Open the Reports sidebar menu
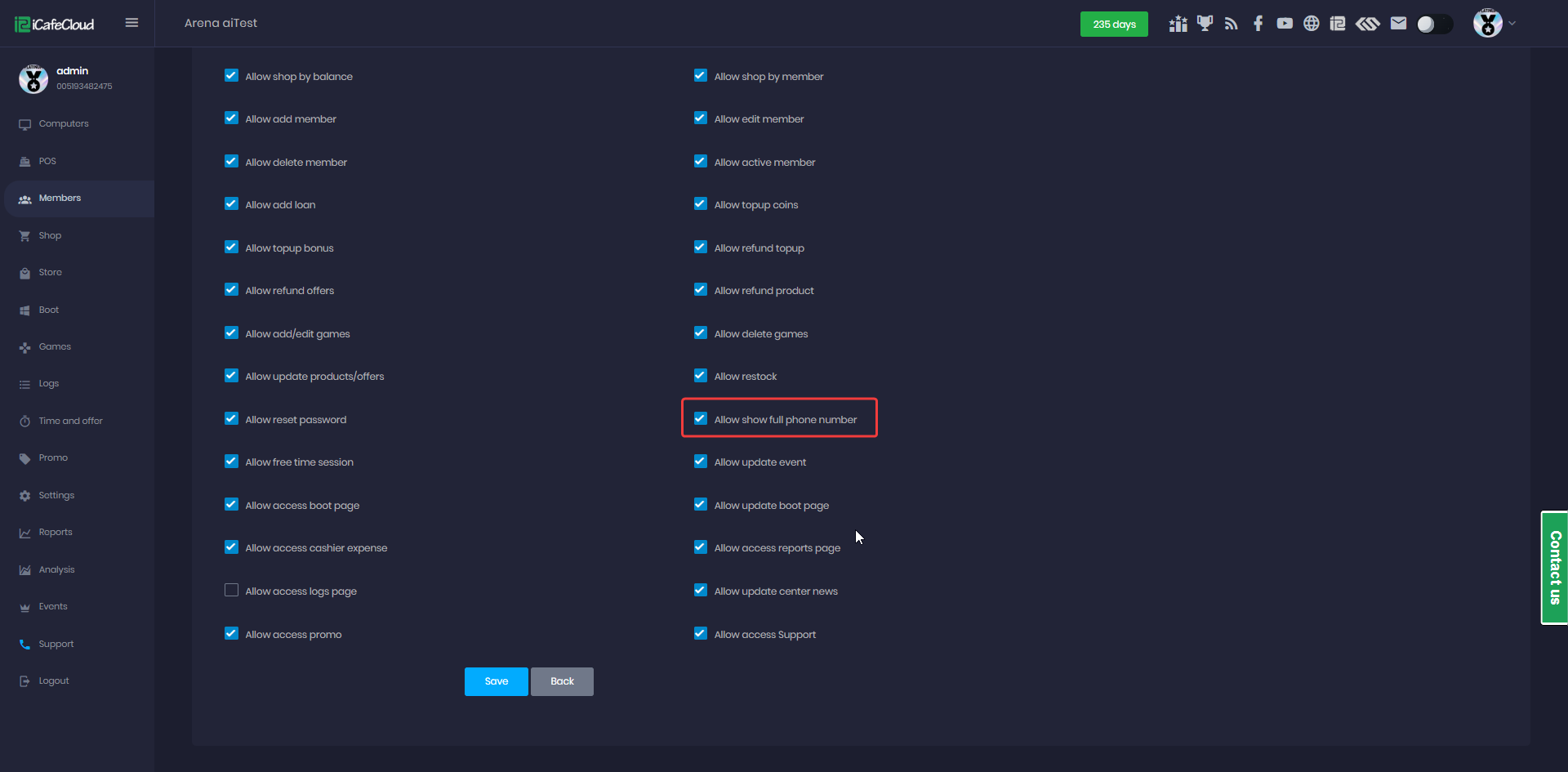1568x772 pixels. 56,532
